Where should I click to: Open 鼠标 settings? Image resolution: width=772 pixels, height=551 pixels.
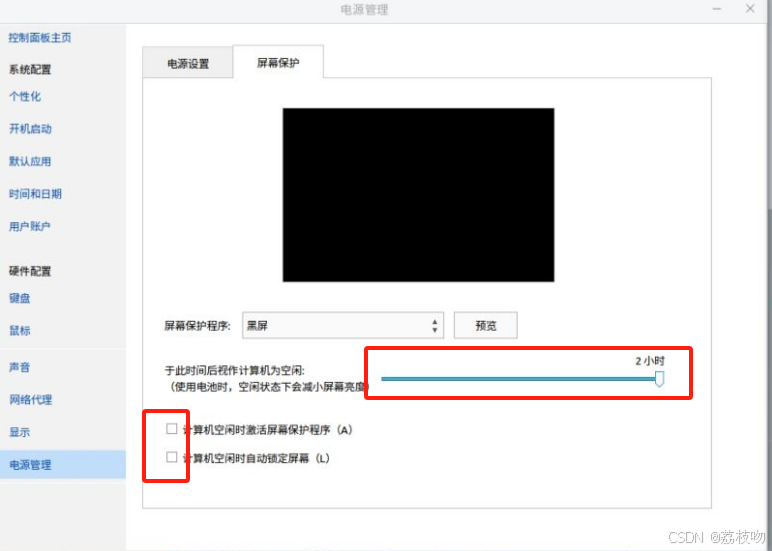point(20,331)
